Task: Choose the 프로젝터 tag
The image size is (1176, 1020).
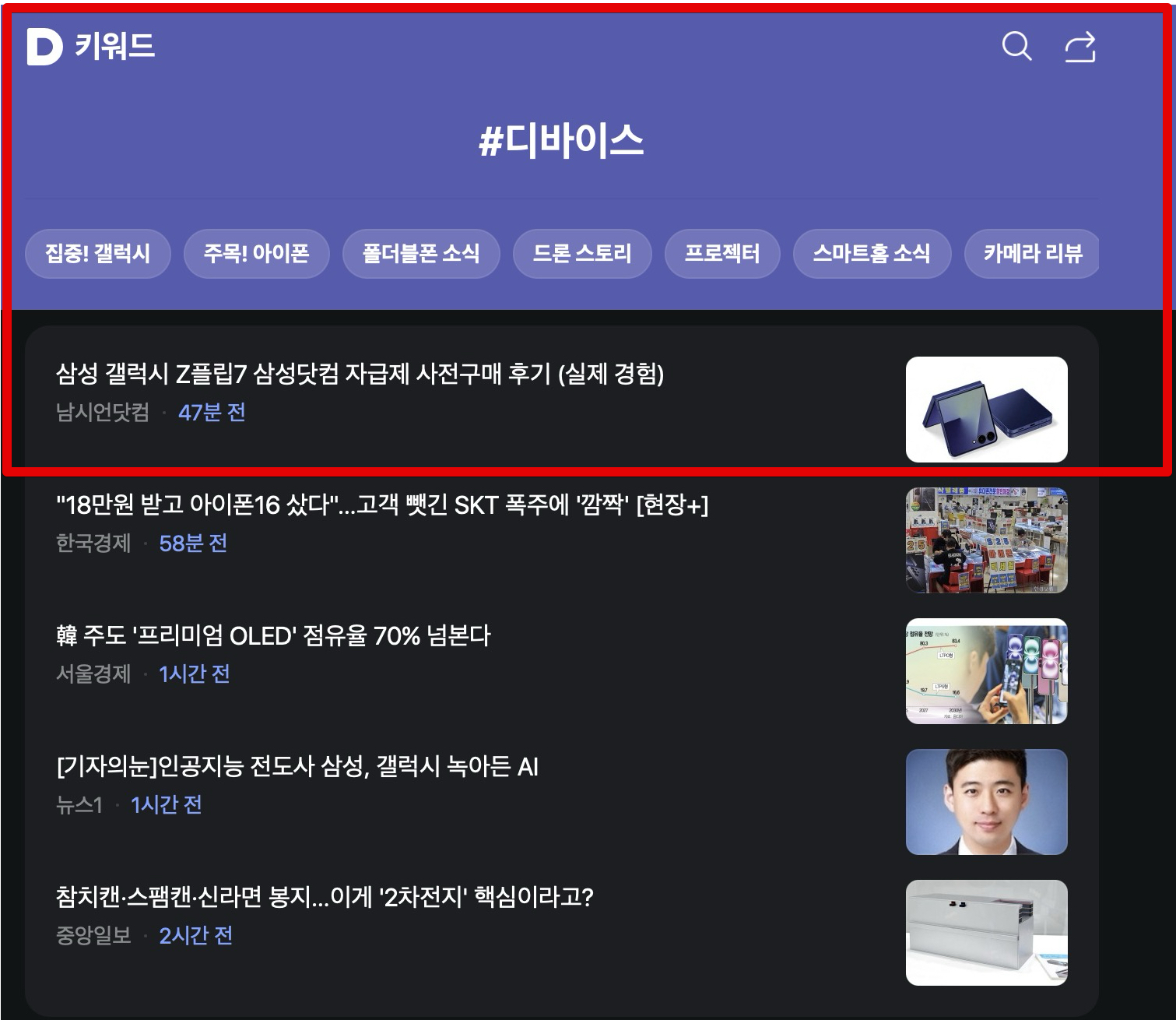Action: (x=722, y=253)
